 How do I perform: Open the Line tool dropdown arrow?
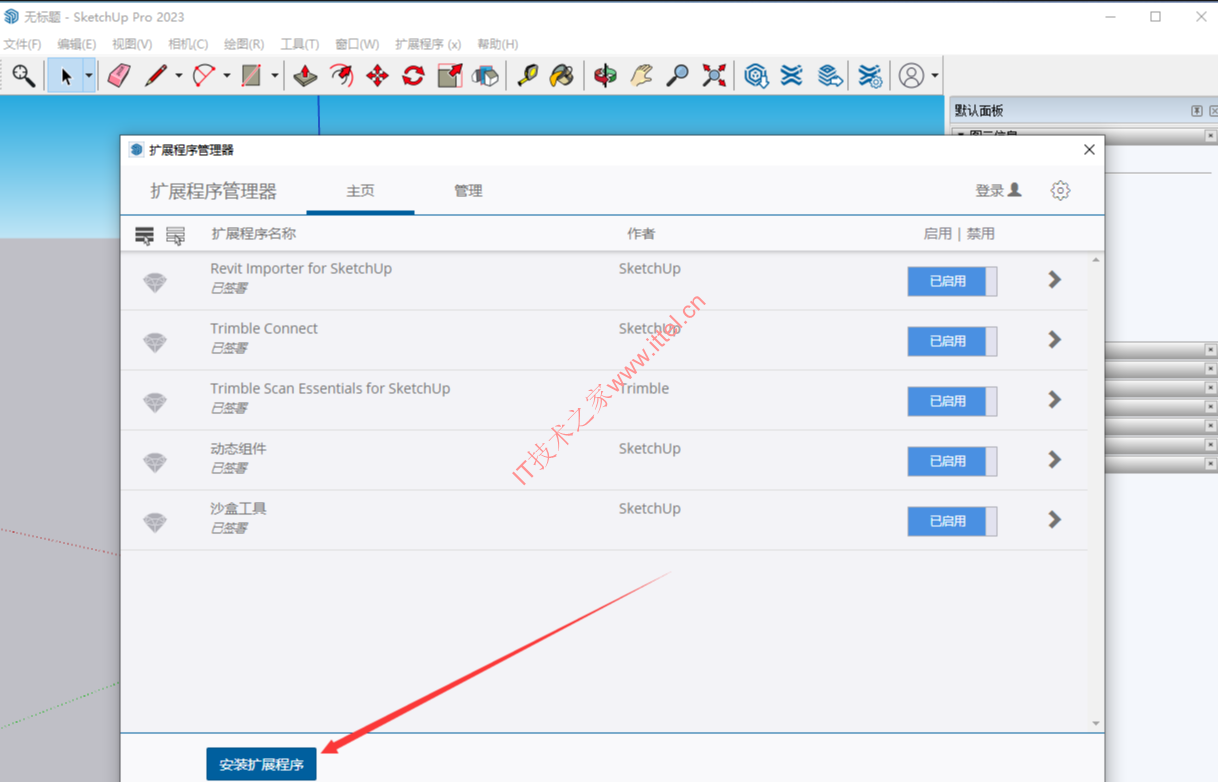[x=178, y=76]
